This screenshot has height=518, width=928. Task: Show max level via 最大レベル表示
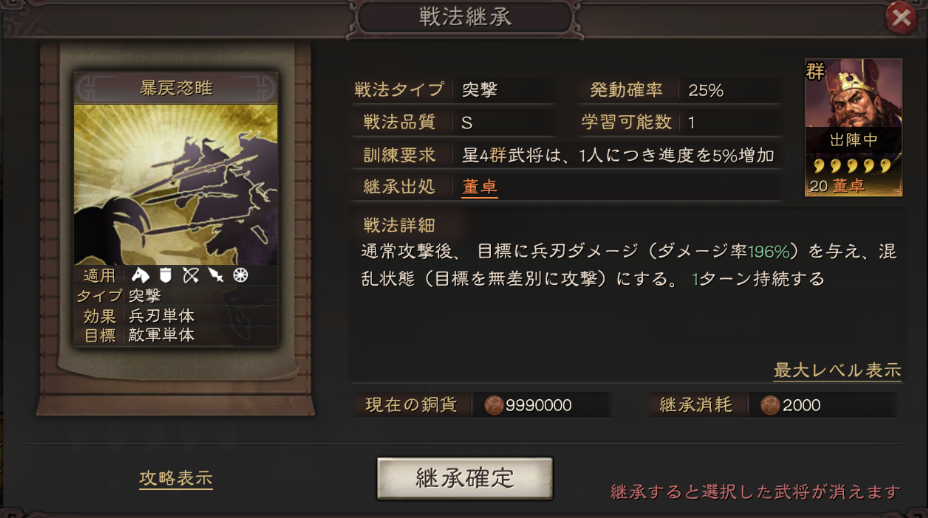[837, 371]
